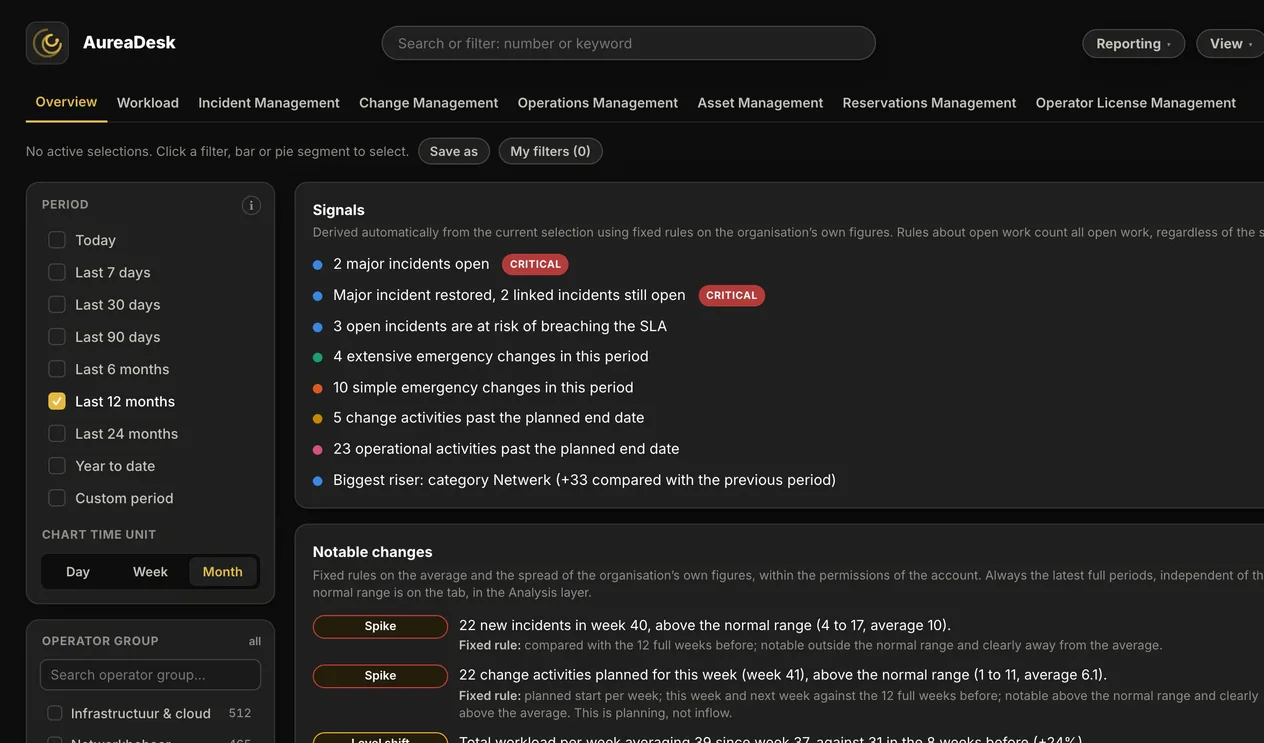Click Spike badge for 22 new incidents
1264x743 pixels.
pos(380,626)
